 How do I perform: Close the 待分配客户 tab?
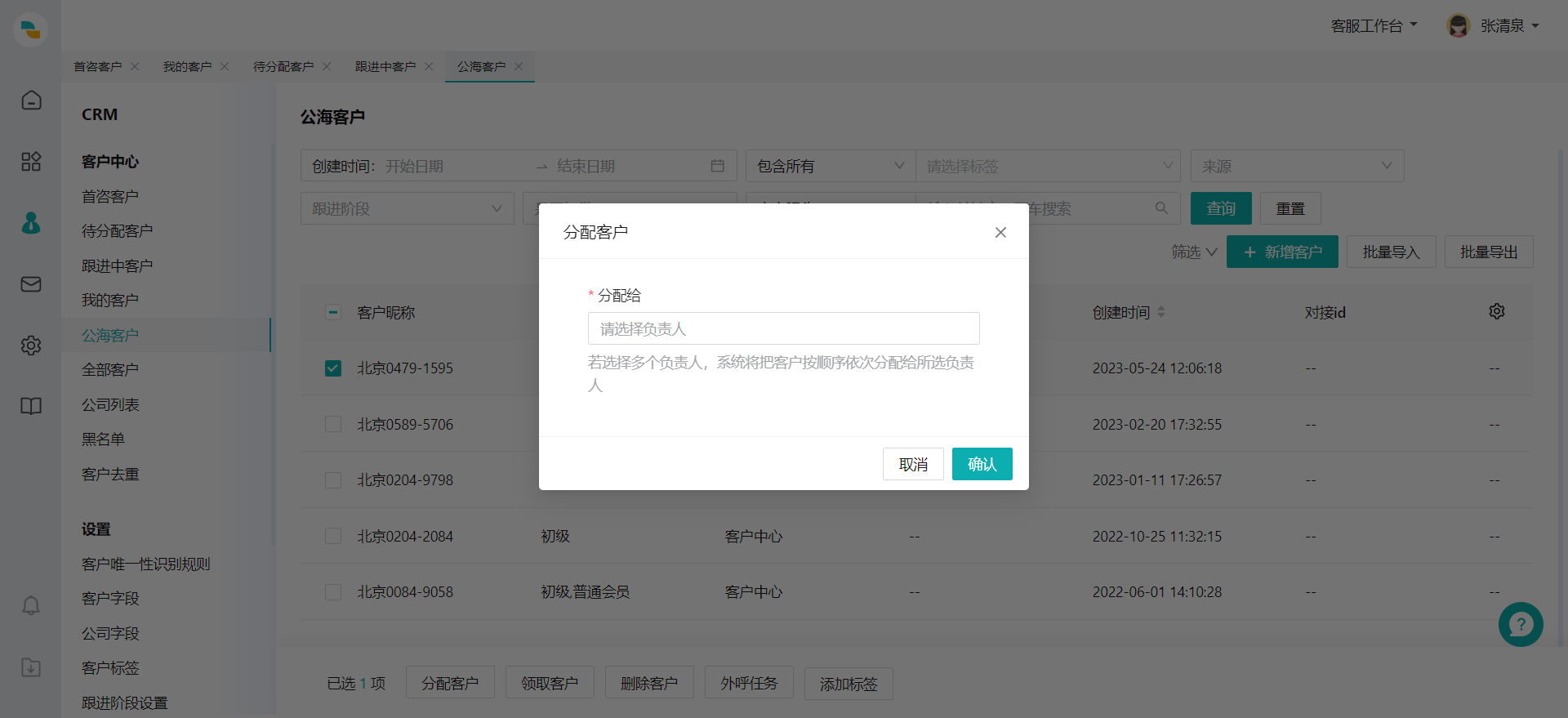327,66
